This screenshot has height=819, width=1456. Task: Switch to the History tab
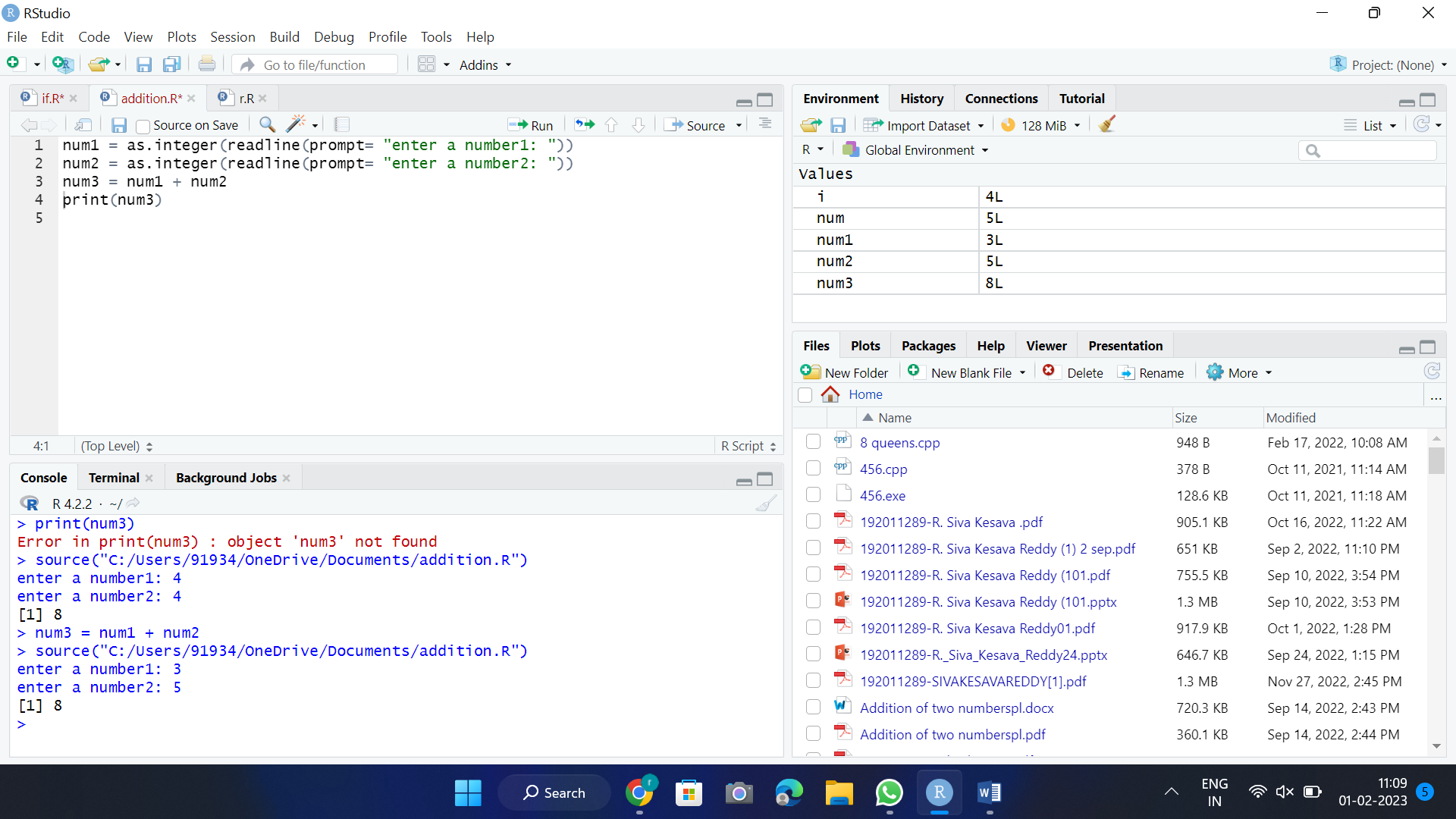(x=921, y=99)
